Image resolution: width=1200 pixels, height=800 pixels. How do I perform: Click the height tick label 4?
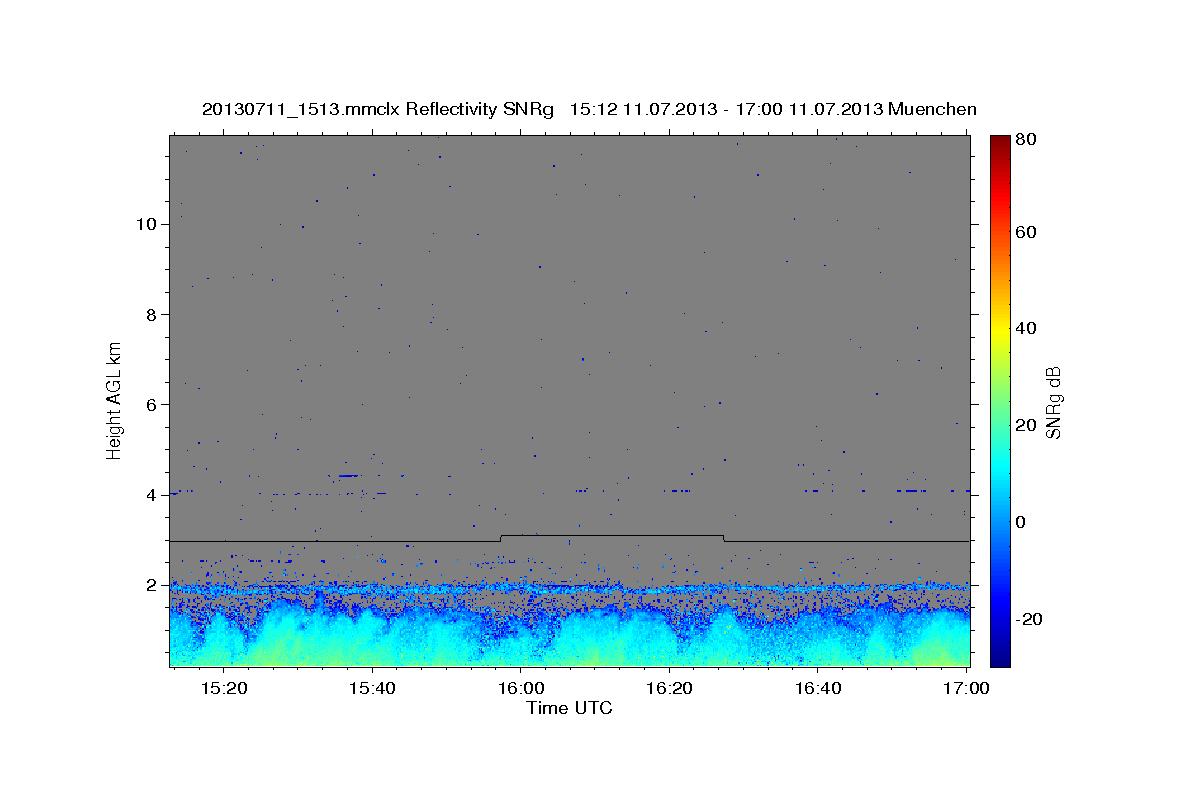point(152,495)
